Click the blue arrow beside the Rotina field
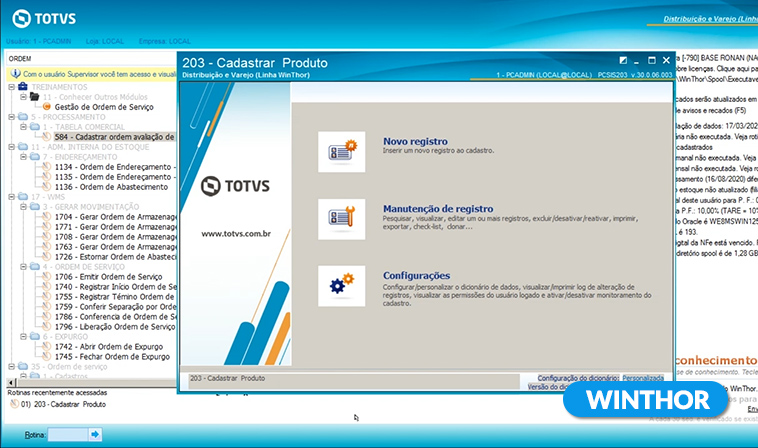Image resolution: width=758 pixels, height=448 pixels. pyautogui.click(x=95, y=435)
